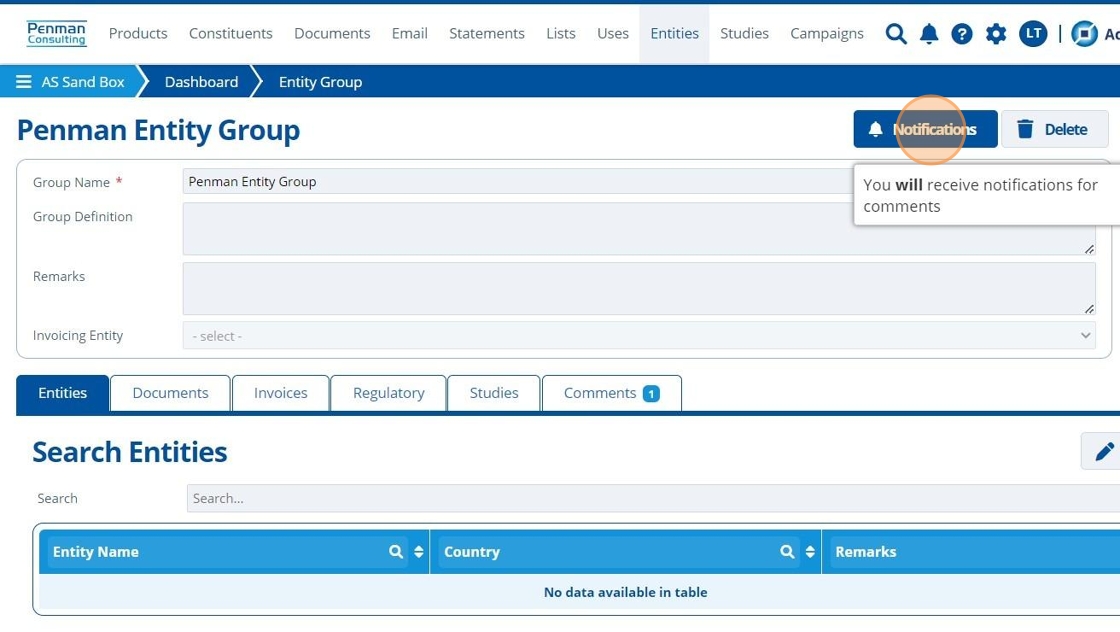
Task: Open the Entities menu
Action: pyautogui.click(x=674, y=34)
